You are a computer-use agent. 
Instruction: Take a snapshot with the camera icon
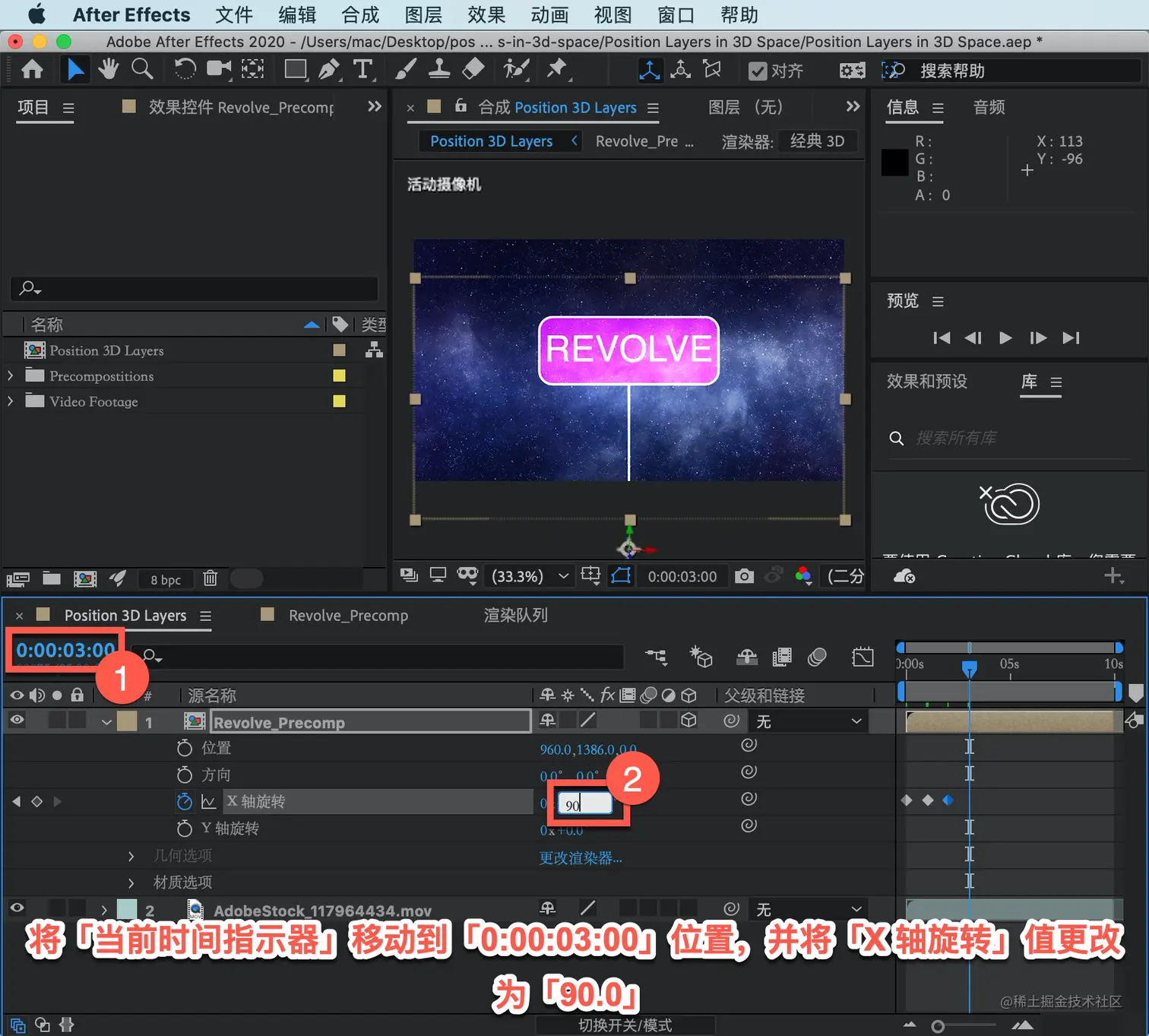tap(745, 576)
